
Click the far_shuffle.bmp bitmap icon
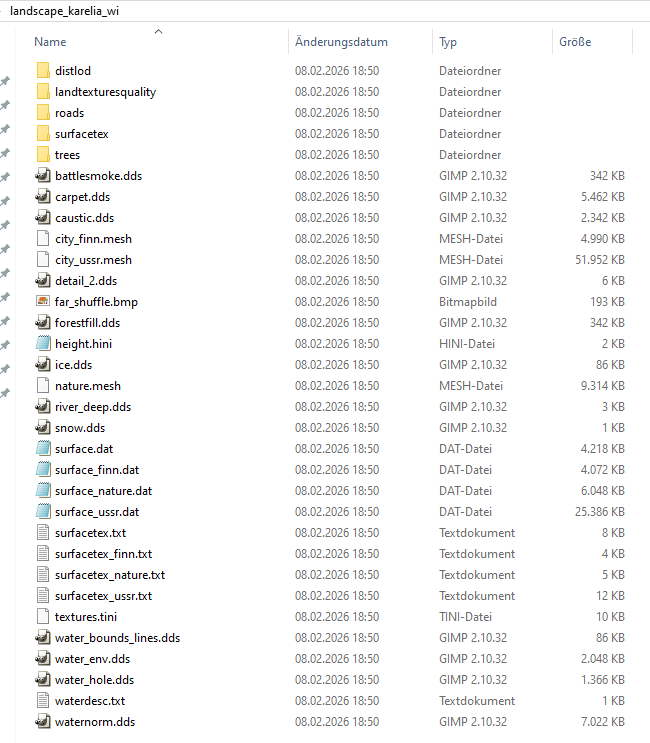42,302
